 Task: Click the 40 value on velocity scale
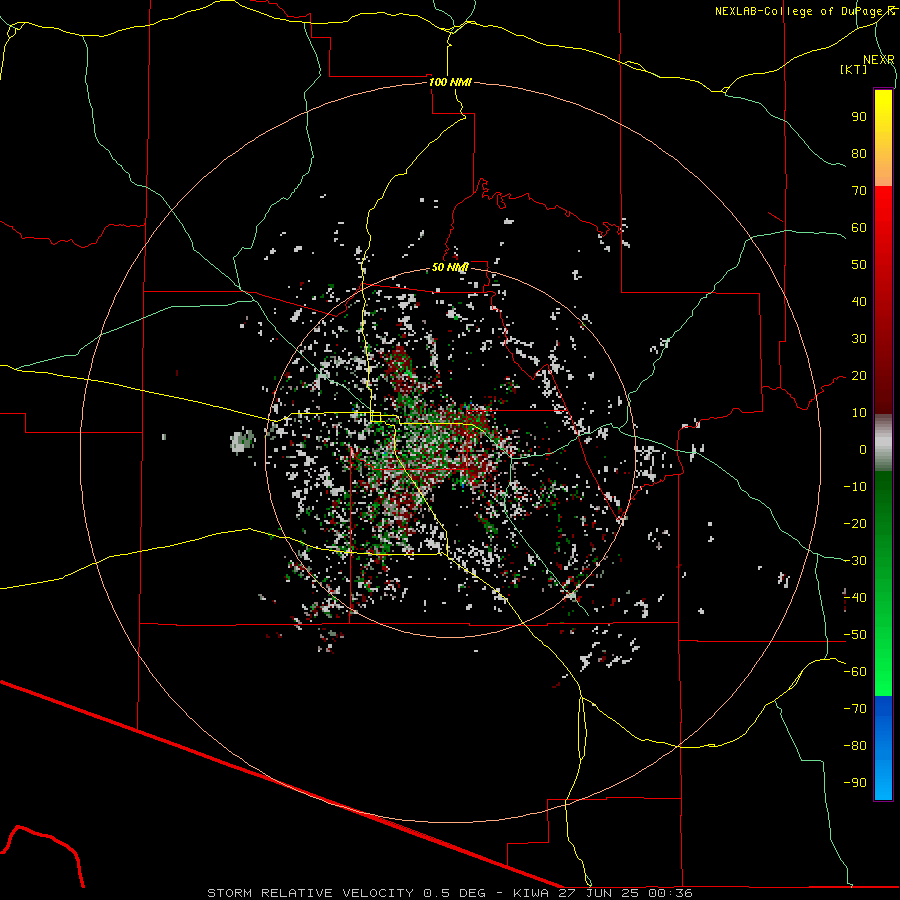(859, 301)
